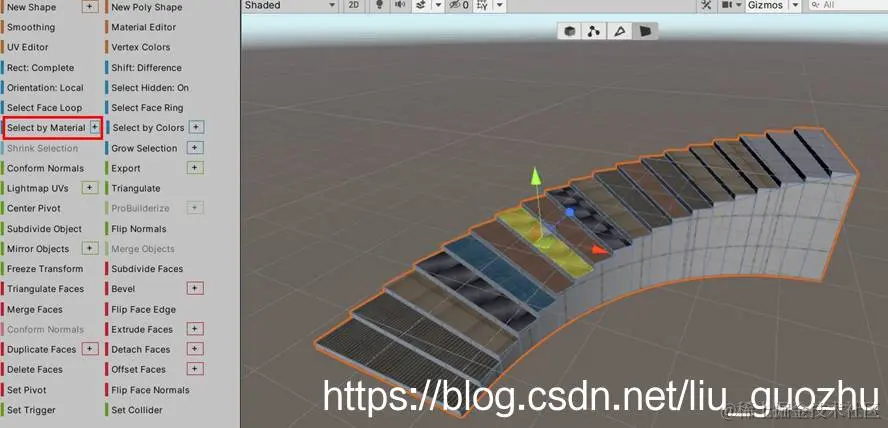Click Grow Selection action
This screenshot has height=428, width=888.
coord(144,148)
